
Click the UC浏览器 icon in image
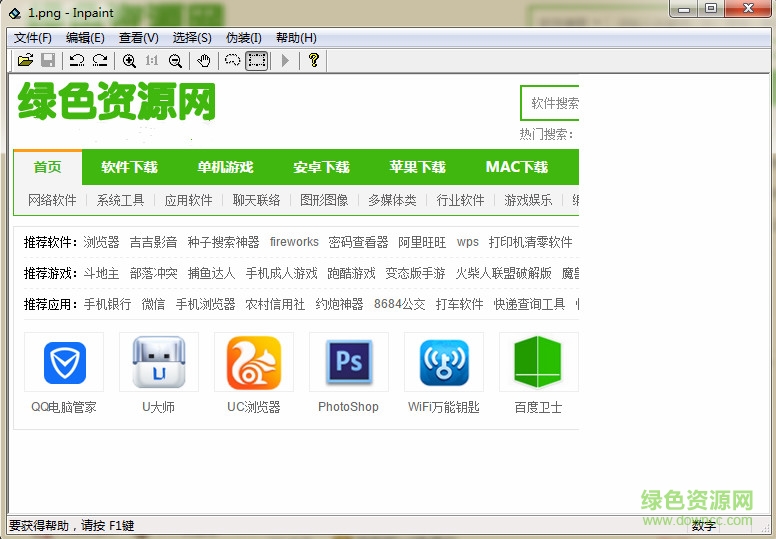tap(254, 362)
